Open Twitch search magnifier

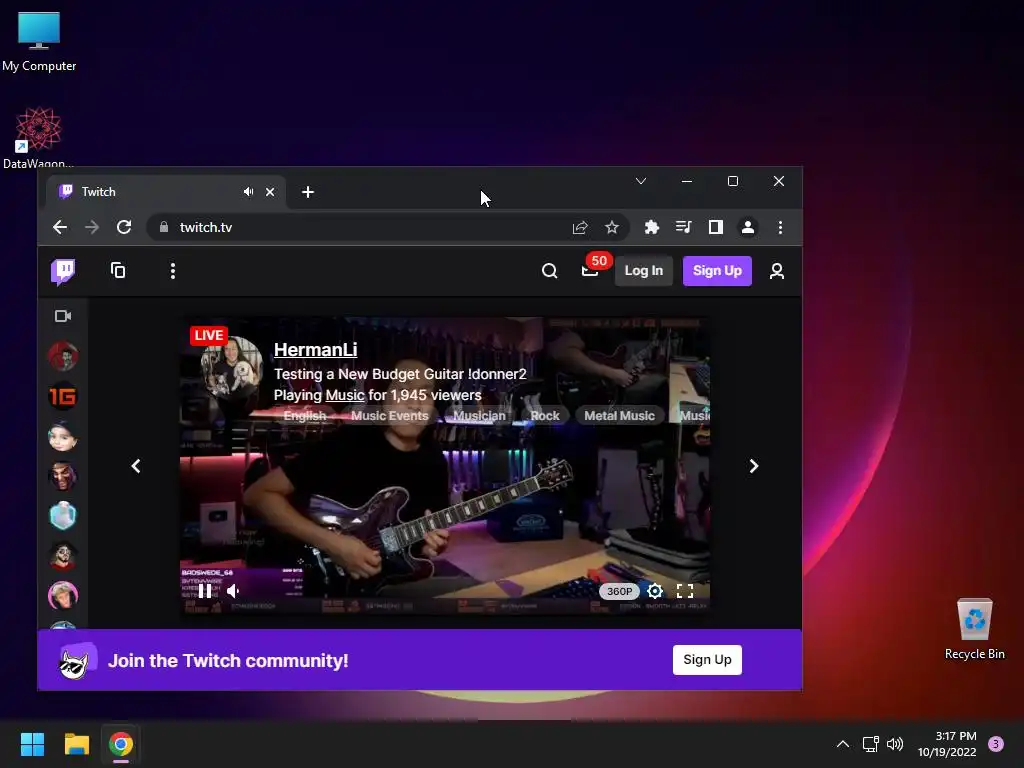[x=550, y=271]
